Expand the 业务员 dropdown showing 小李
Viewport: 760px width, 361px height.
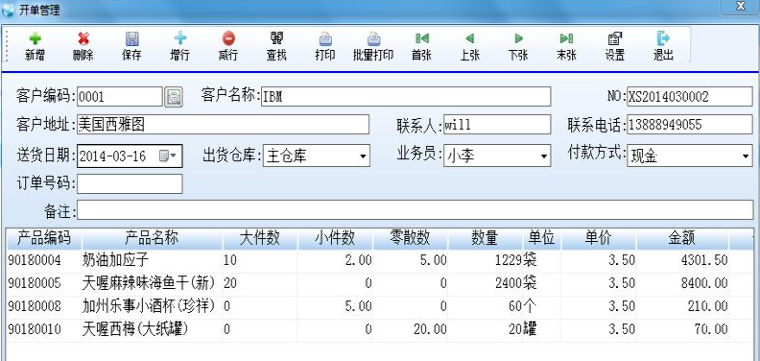pos(543,157)
